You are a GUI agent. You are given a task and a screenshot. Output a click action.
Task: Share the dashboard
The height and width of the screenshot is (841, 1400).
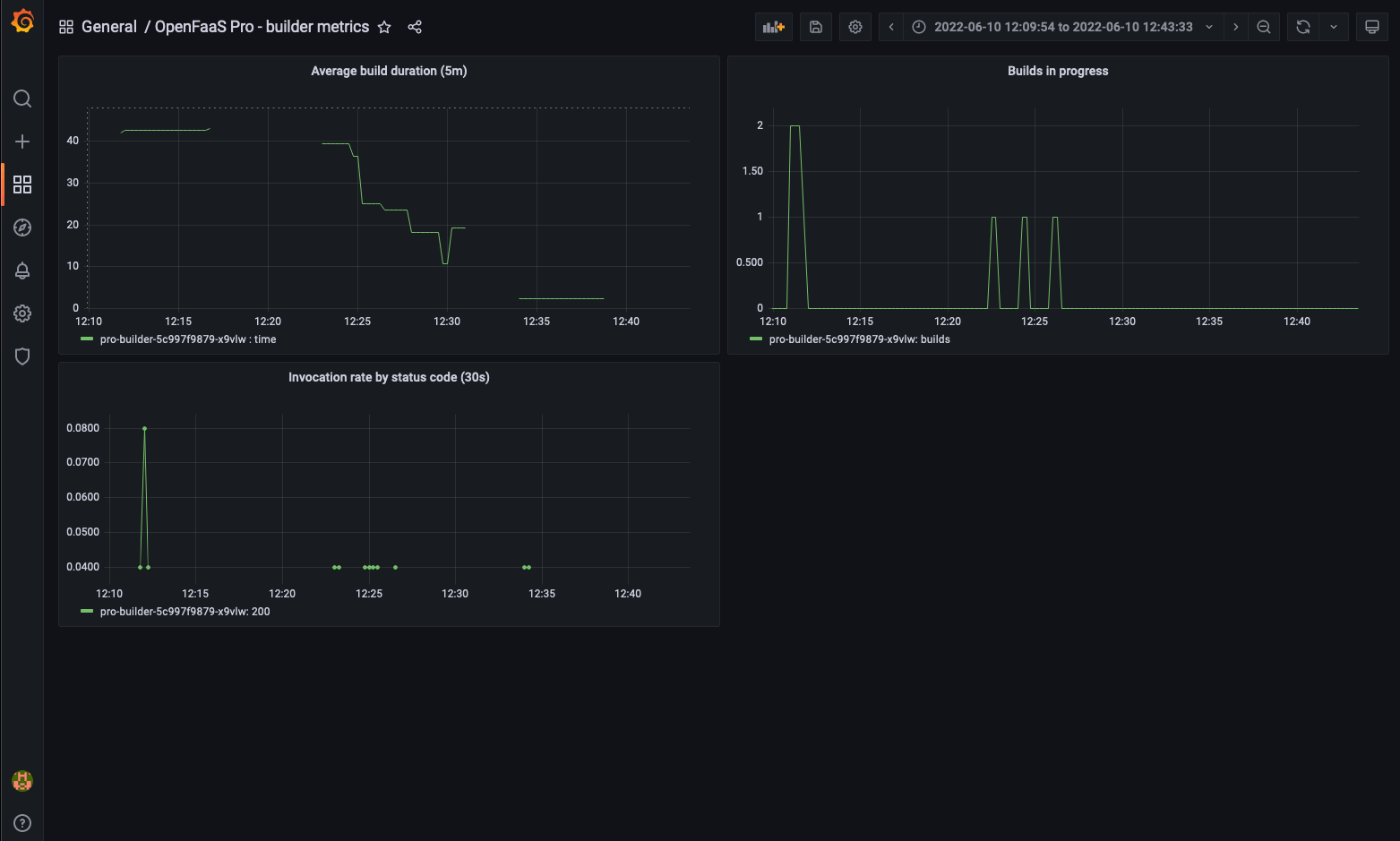(415, 27)
